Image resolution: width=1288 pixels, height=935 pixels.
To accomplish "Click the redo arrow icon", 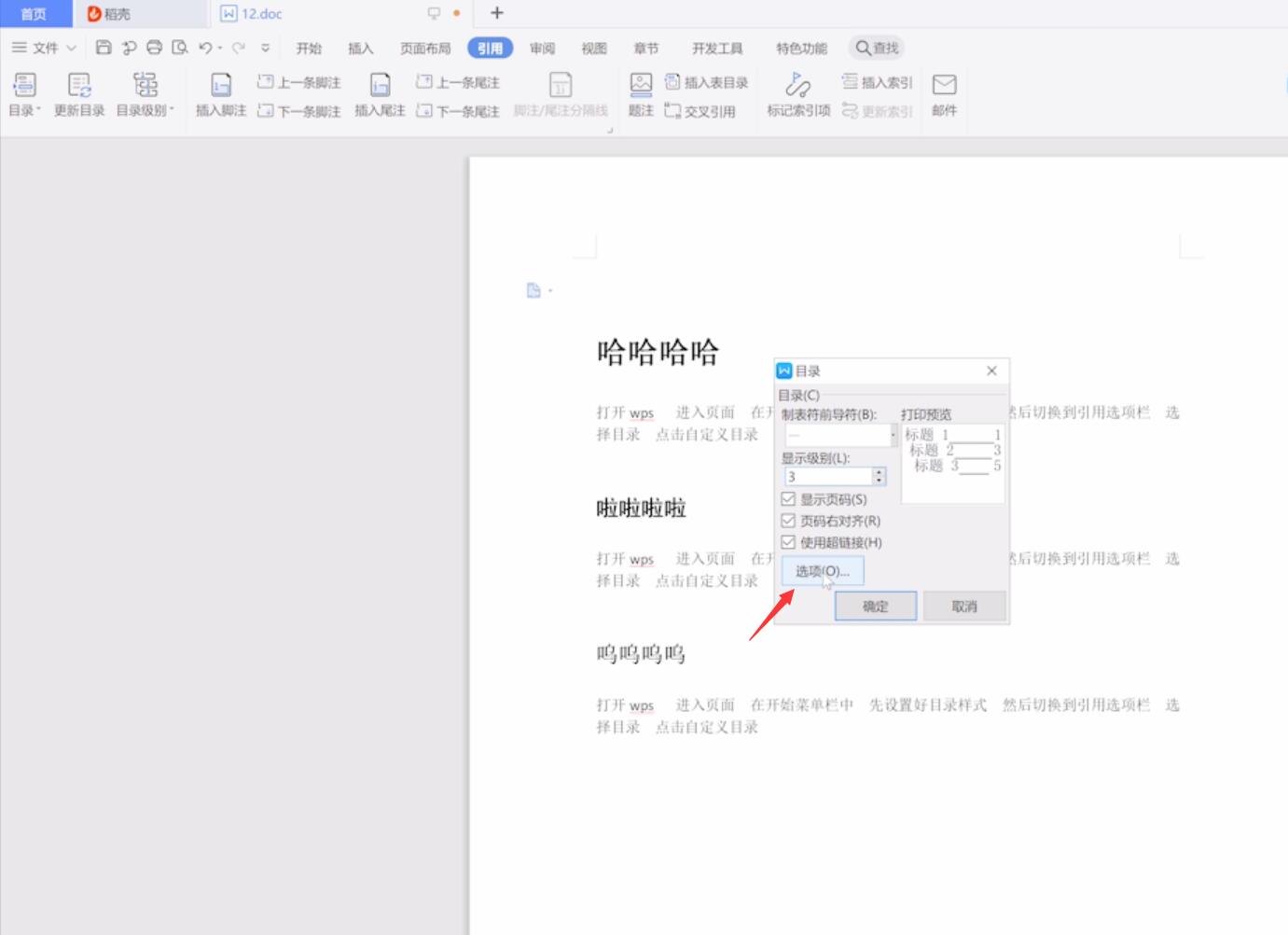I will click(x=239, y=48).
